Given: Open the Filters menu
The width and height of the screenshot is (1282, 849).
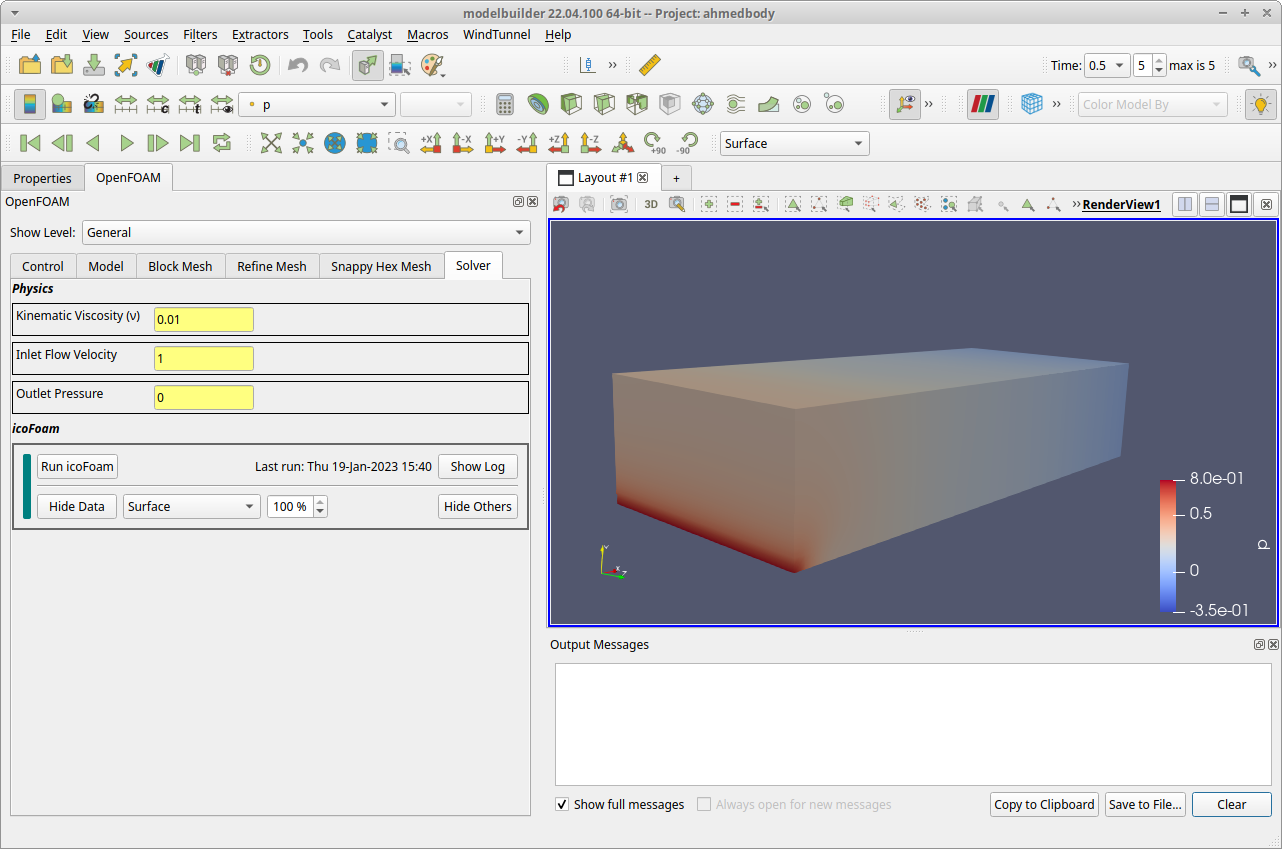Looking at the screenshot, I should click(200, 34).
